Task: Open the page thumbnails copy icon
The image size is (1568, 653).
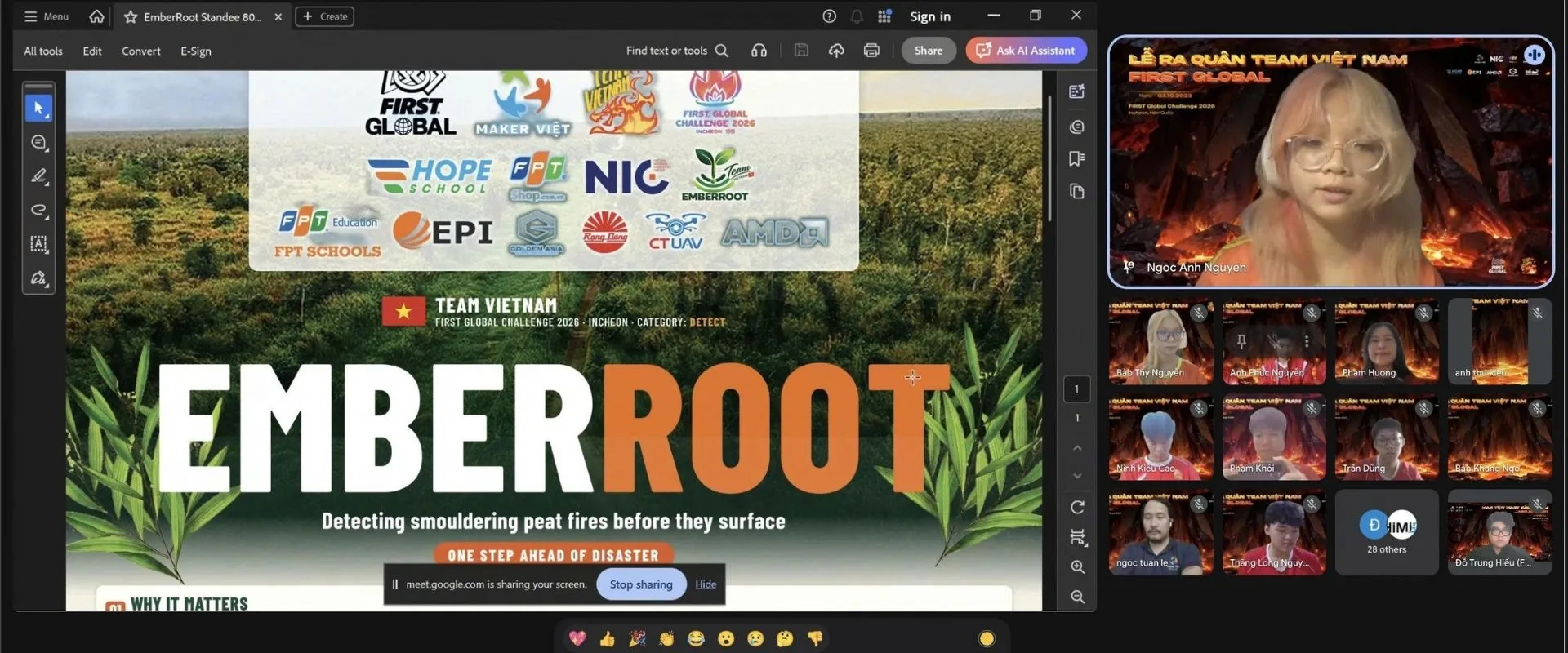Action: pyautogui.click(x=1077, y=192)
